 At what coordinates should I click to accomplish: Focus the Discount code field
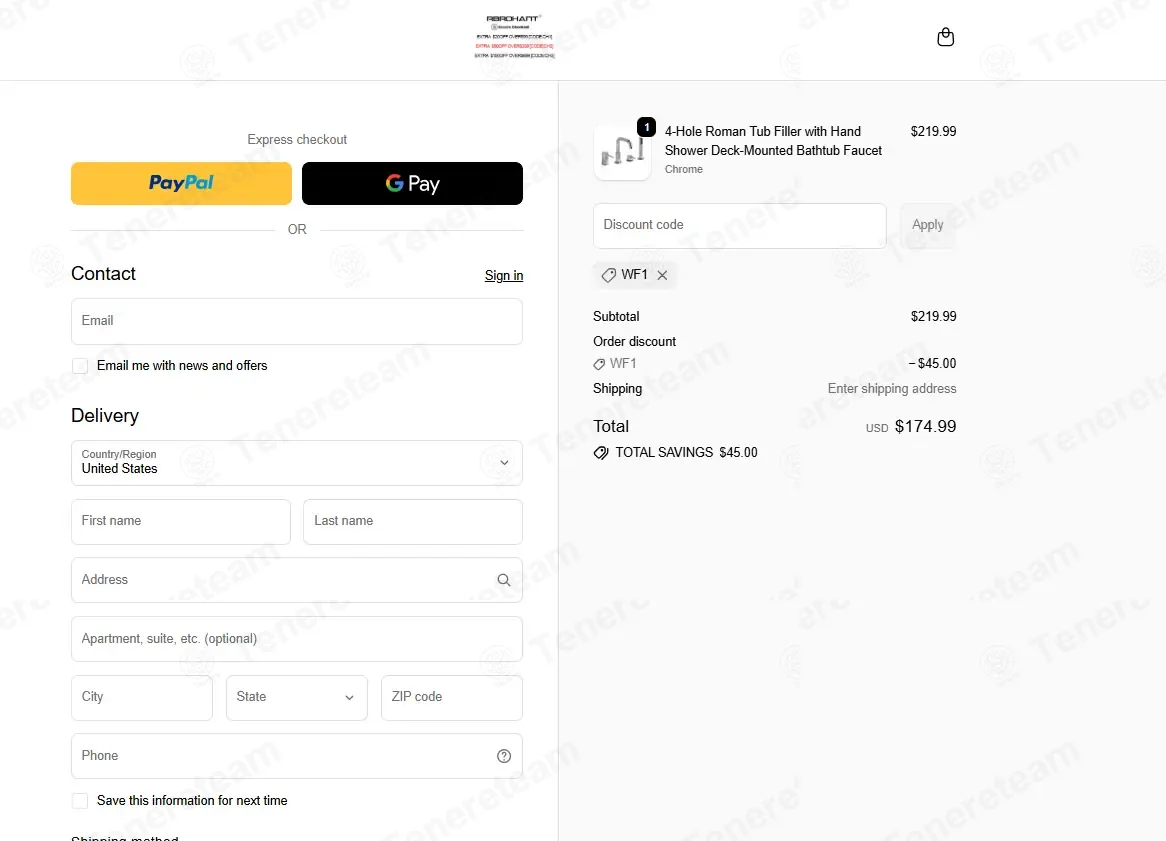click(739, 225)
